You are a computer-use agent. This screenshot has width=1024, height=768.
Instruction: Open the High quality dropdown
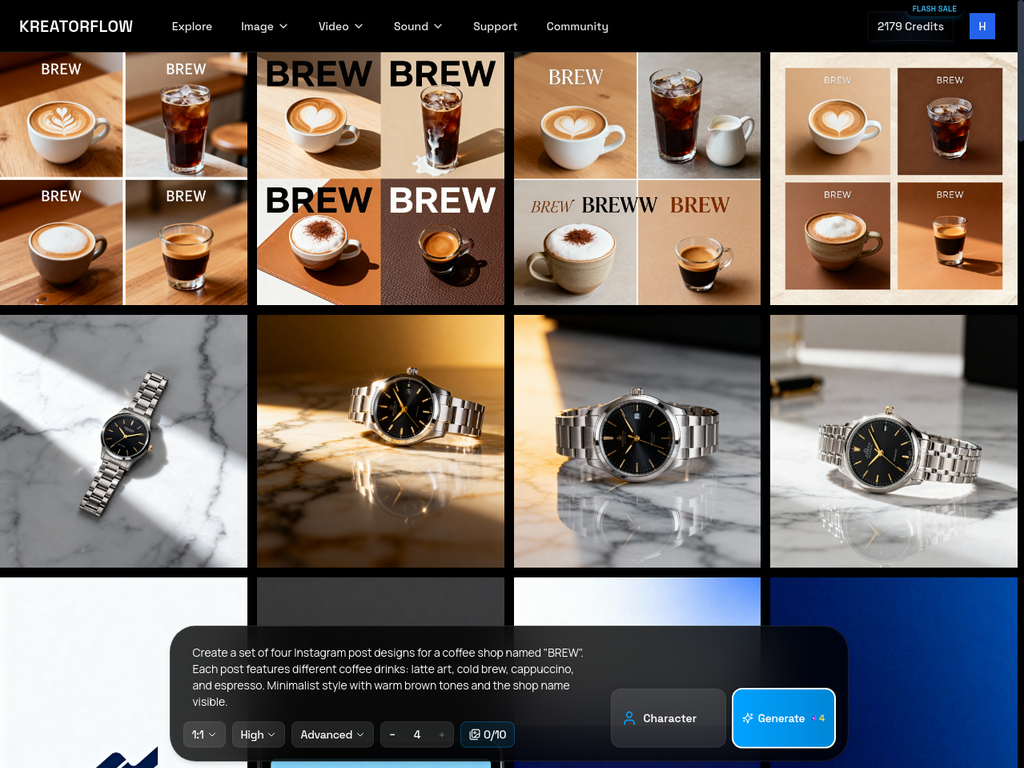pyautogui.click(x=257, y=734)
